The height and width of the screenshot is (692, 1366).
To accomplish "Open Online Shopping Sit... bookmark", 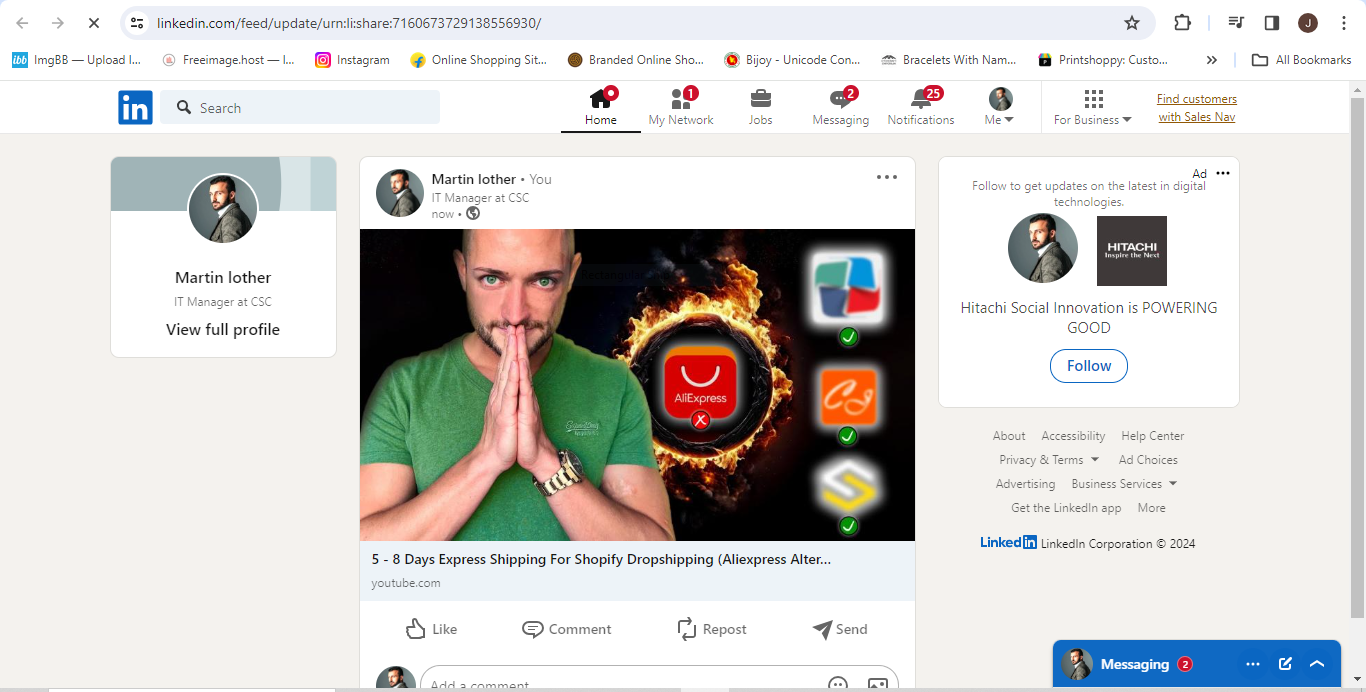I will 478,60.
